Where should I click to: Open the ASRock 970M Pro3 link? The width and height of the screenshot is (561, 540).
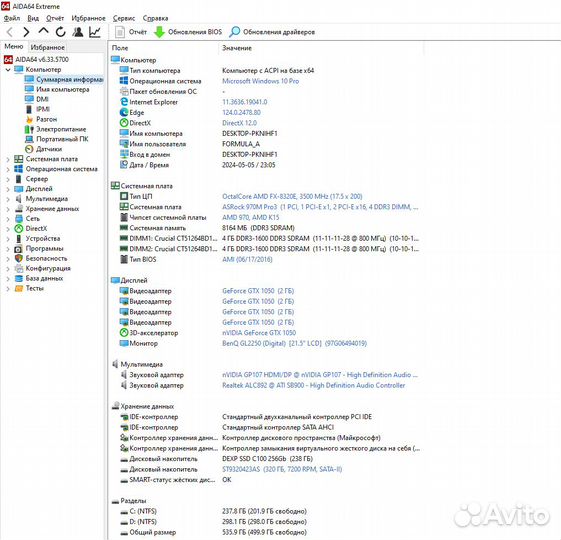[320, 207]
